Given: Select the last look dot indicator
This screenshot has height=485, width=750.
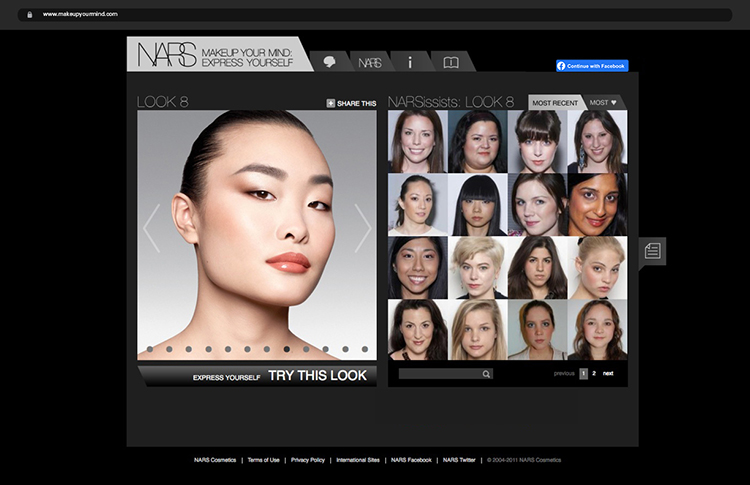Looking at the screenshot, I should (364, 349).
